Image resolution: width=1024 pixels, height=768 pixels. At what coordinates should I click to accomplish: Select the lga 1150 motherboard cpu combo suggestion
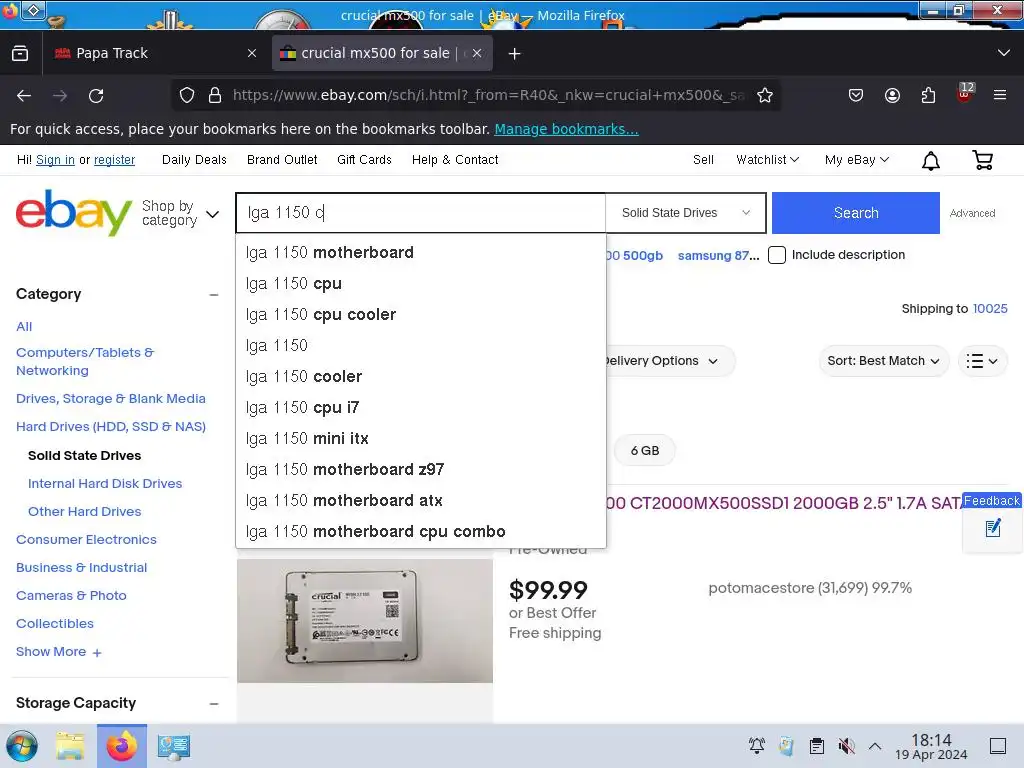pyautogui.click(x=421, y=532)
